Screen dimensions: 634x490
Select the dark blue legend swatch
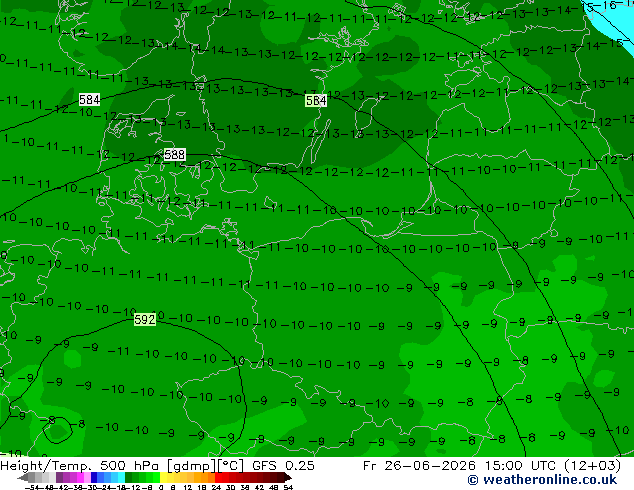[x=94, y=477]
